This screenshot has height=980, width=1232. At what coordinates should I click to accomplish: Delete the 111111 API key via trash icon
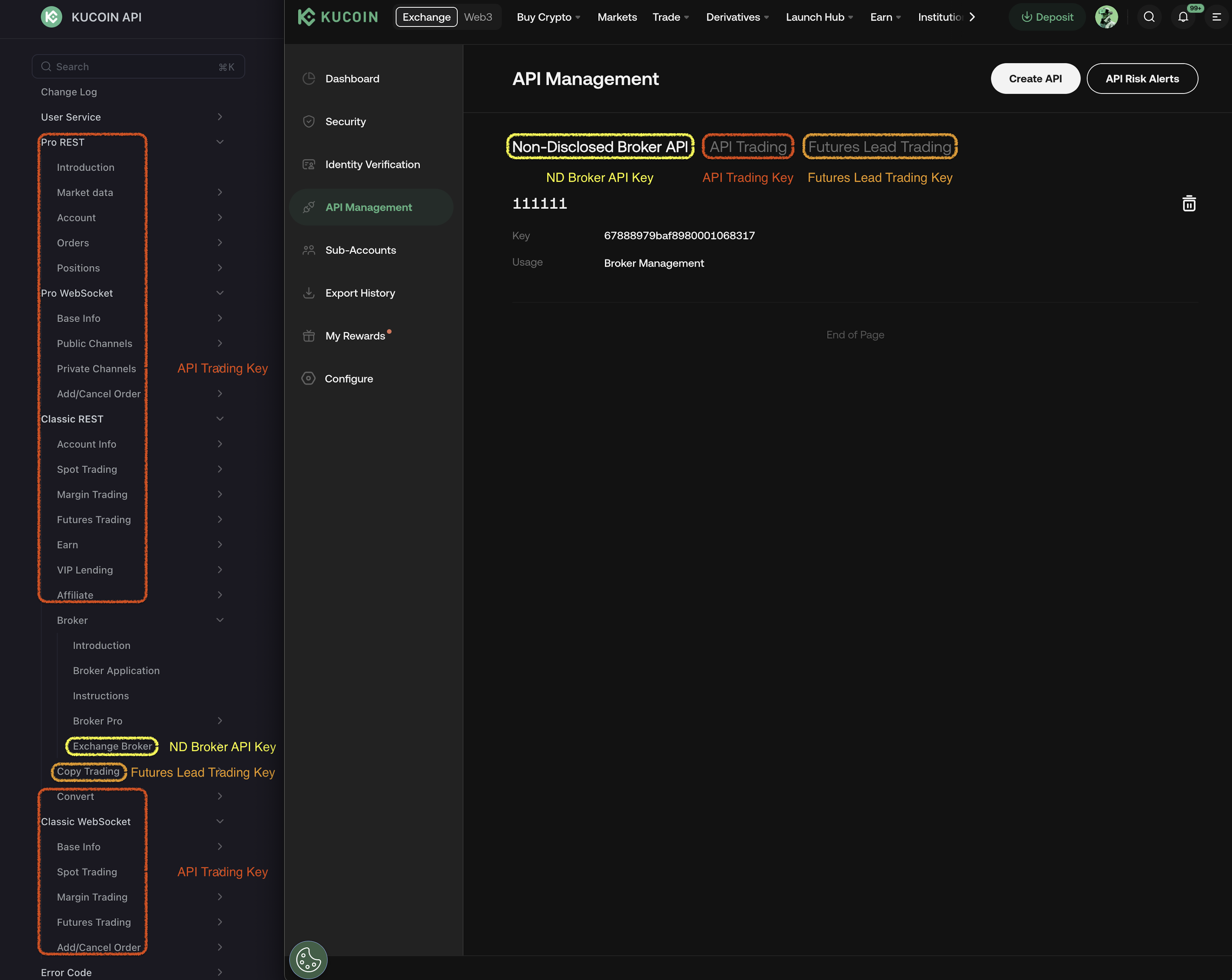coord(1189,204)
